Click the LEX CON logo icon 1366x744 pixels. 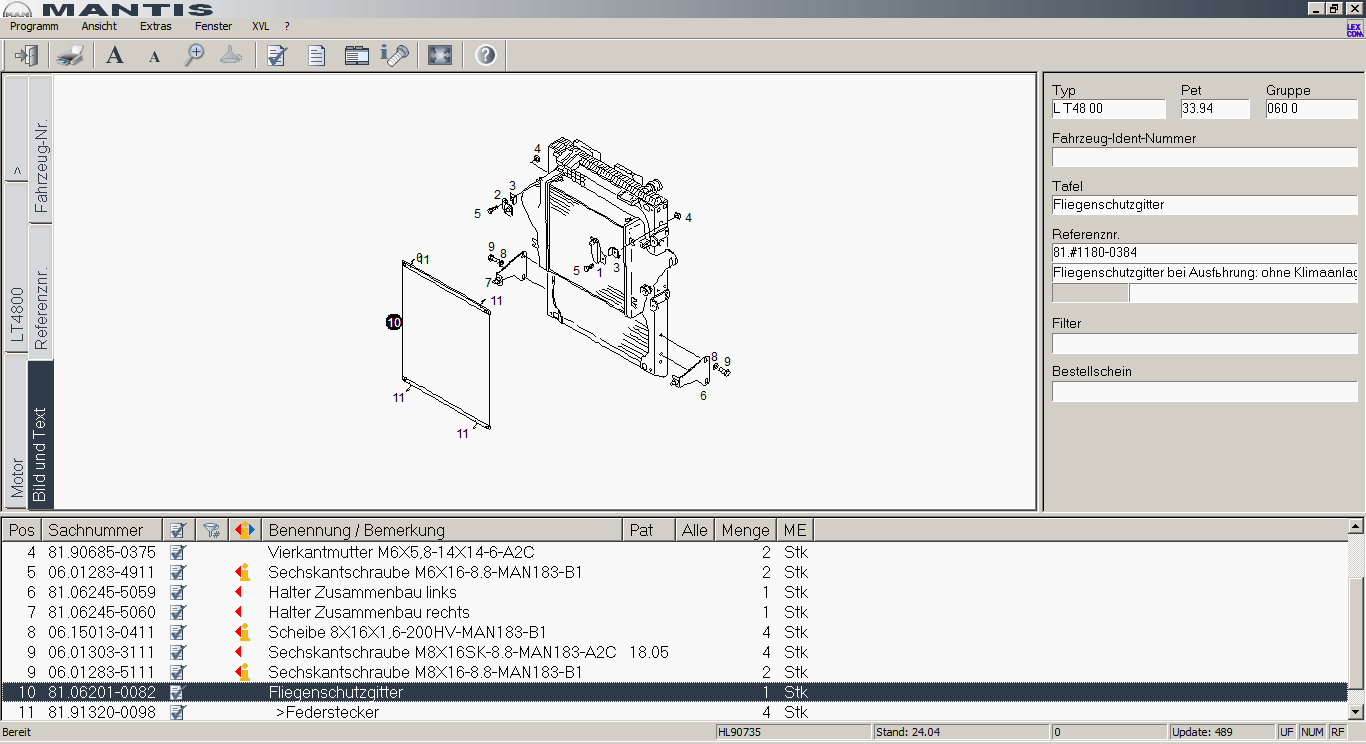pos(1354,30)
